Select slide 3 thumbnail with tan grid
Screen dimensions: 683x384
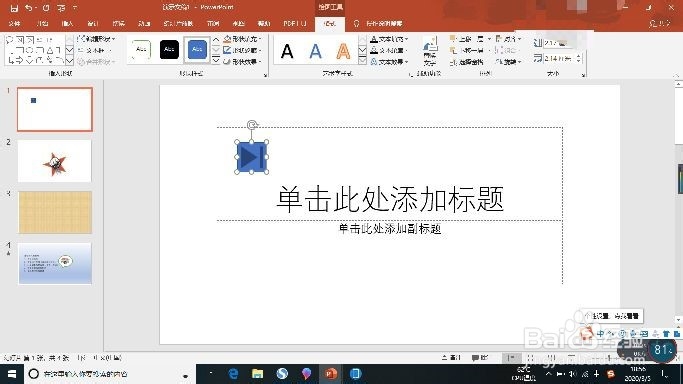point(55,212)
